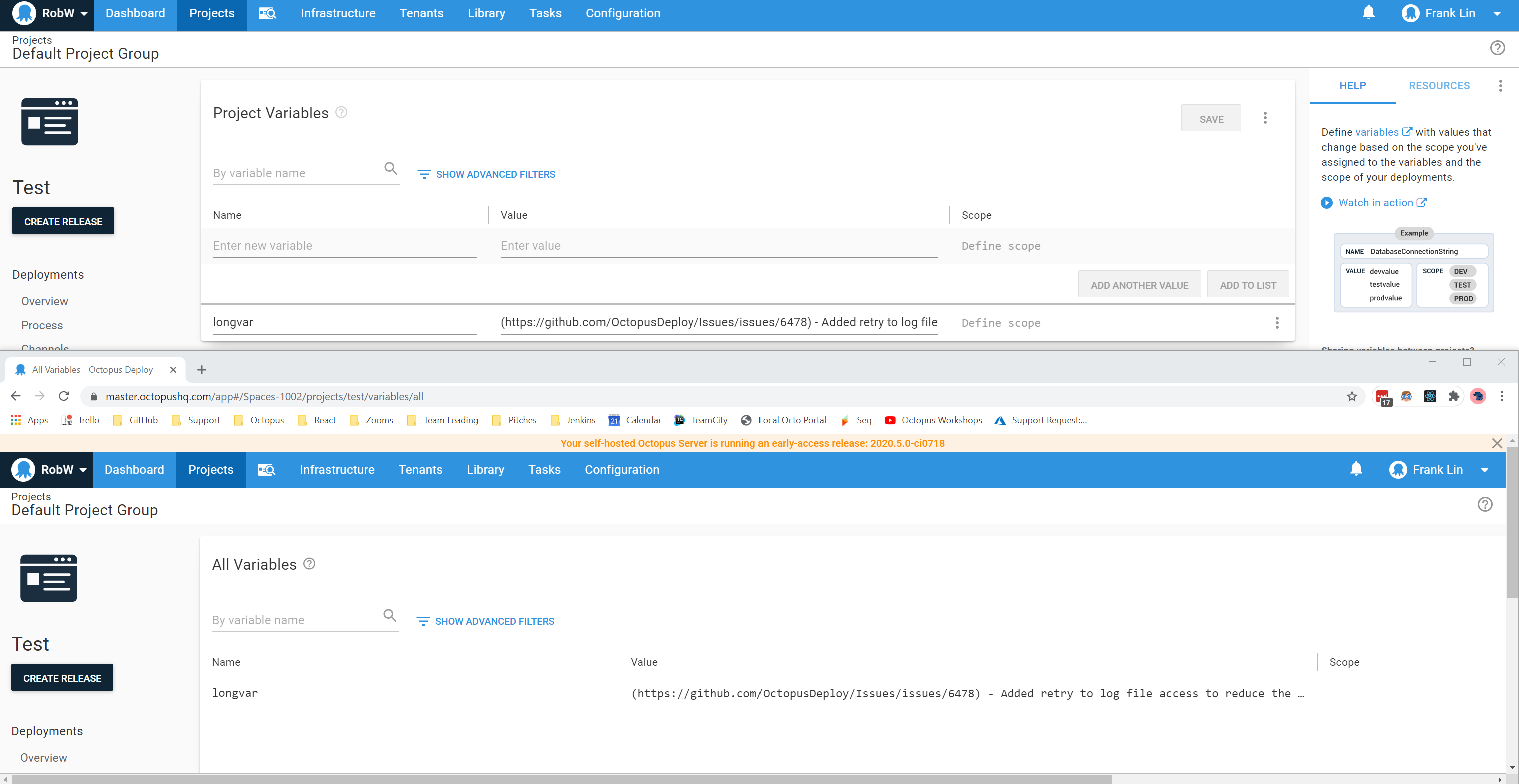Open the Frank Lin account dropdown
This screenshot has width=1519, height=784.
pyautogui.click(x=1497, y=13)
